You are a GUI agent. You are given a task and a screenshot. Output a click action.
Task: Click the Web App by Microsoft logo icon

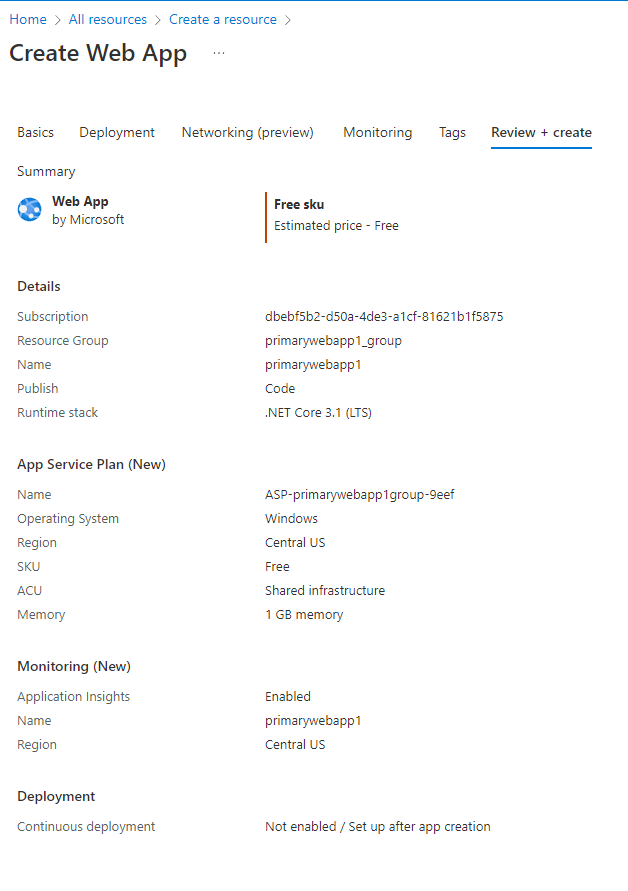tap(29, 209)
